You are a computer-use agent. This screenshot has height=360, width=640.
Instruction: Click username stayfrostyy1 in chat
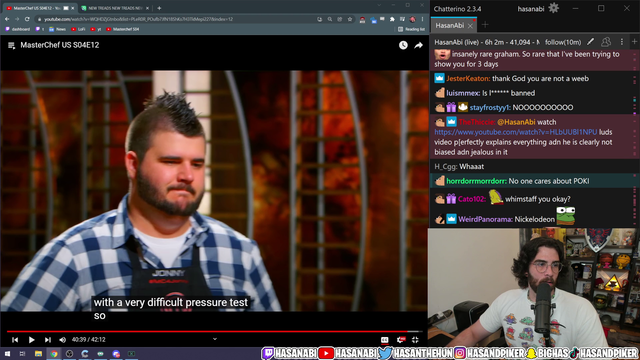(490, 108)
